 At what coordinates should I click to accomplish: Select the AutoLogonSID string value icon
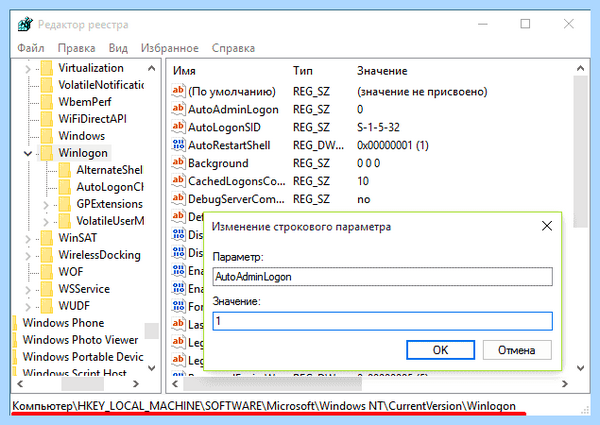click(x=178, y=127)
